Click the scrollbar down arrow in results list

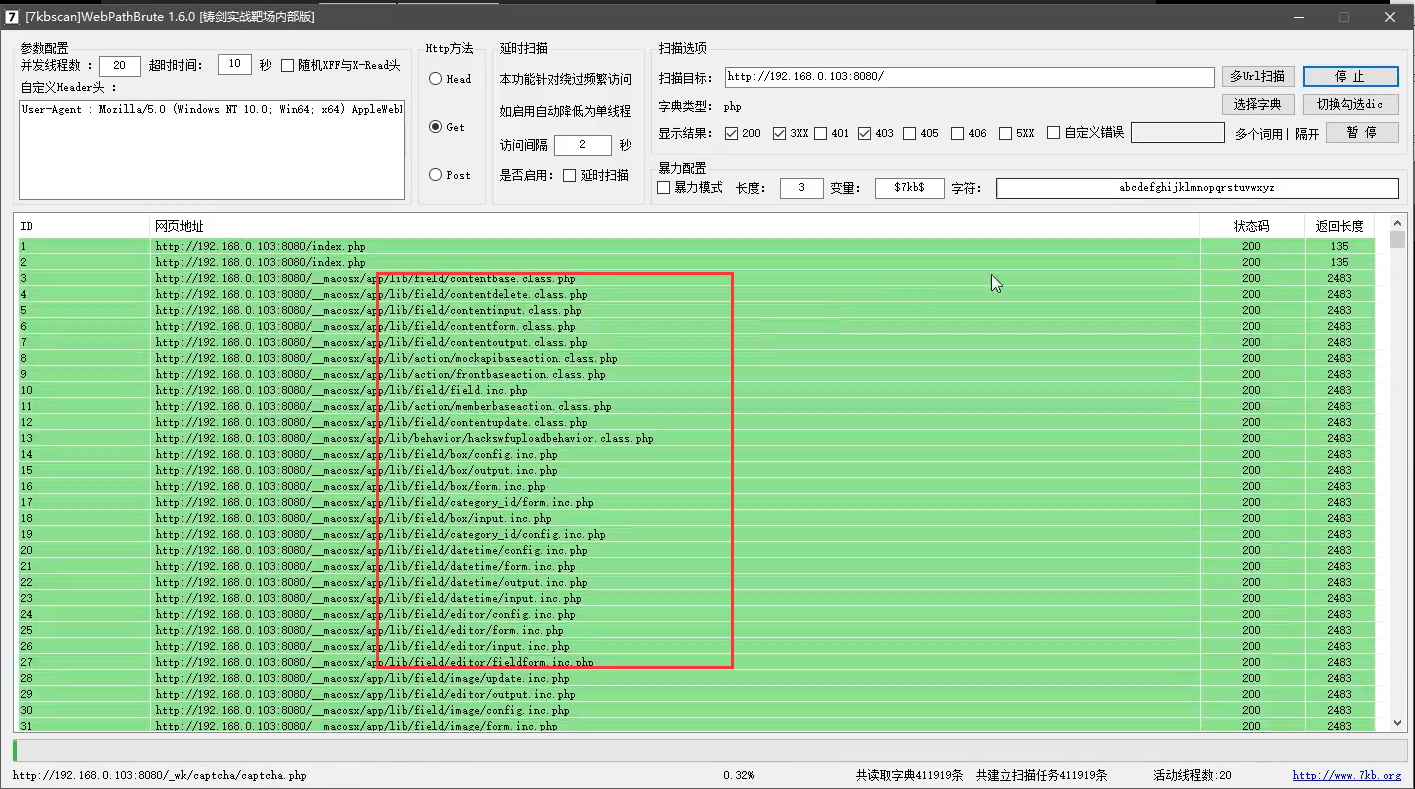coord(1398,723)
